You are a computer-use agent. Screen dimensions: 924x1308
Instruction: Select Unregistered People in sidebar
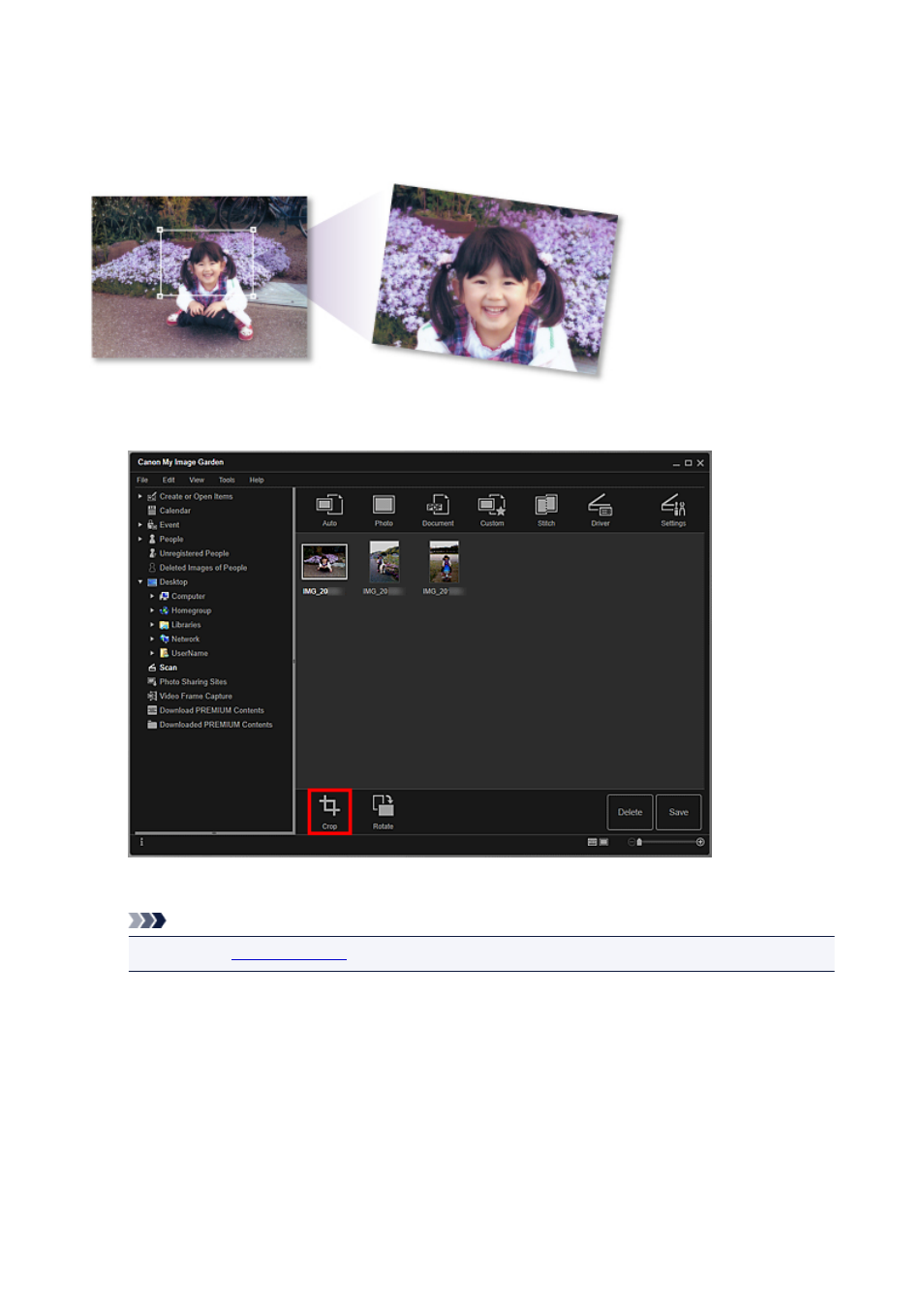point(188,553)
